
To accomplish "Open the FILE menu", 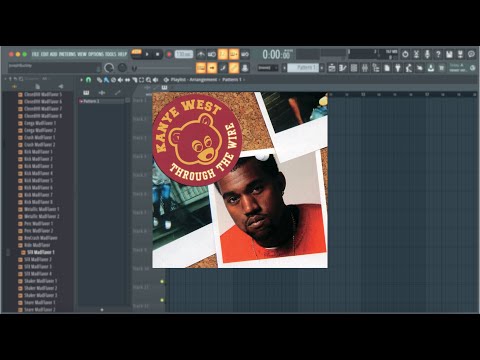I will [35, 54].
